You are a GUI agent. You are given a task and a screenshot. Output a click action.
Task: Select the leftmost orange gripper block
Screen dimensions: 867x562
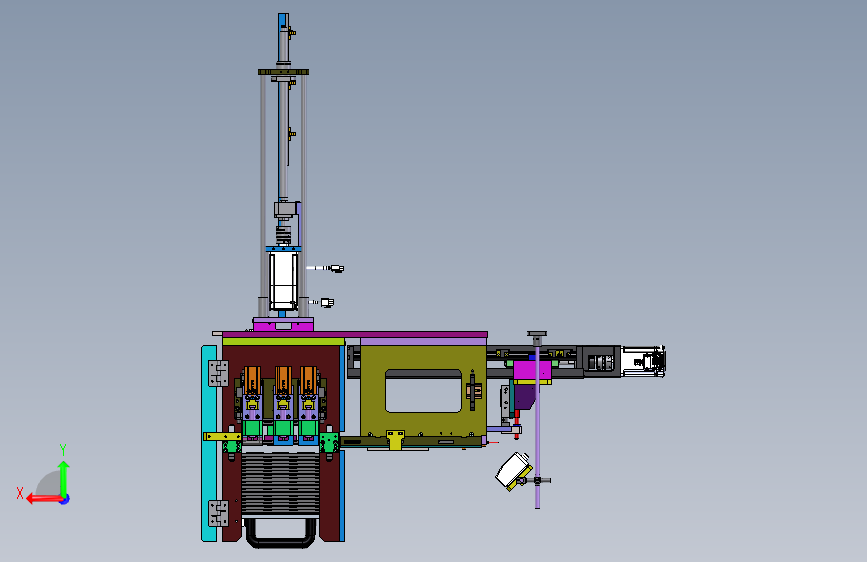coord(252,379)
